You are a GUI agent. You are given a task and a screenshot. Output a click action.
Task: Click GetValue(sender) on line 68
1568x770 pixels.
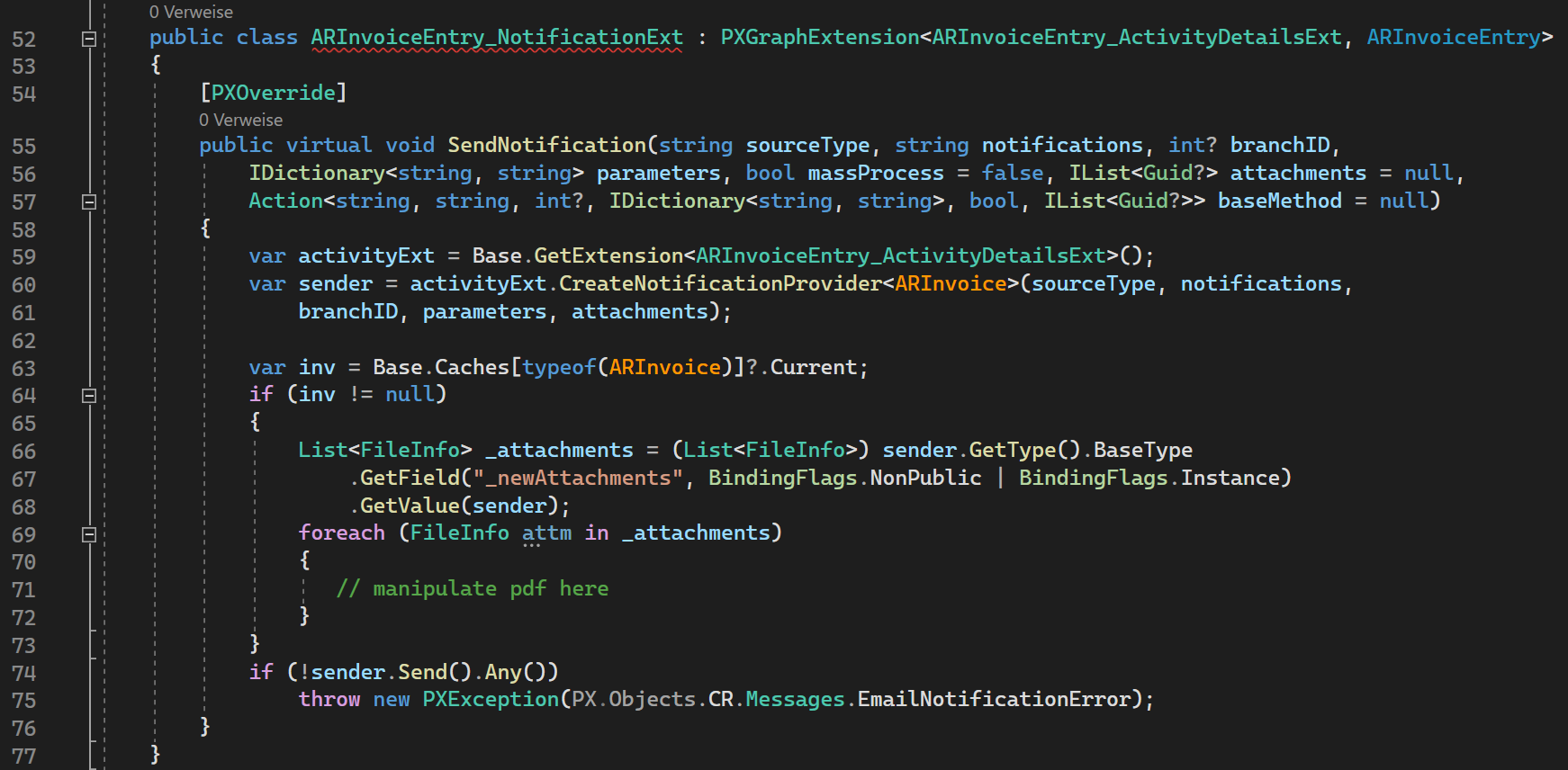coord(459,506)
